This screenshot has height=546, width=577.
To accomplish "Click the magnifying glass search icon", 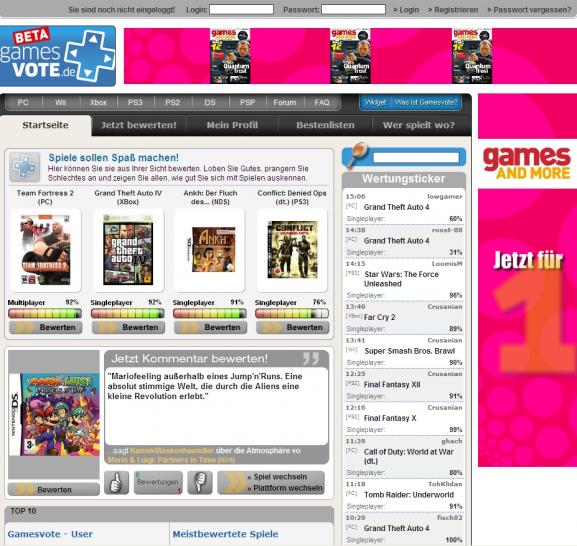I will [x=354, y=155].
